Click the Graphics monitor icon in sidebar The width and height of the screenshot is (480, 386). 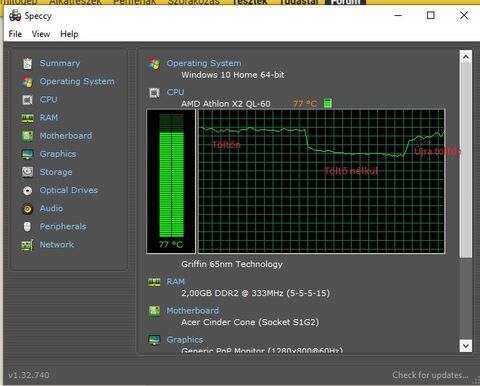click(27, 154)
